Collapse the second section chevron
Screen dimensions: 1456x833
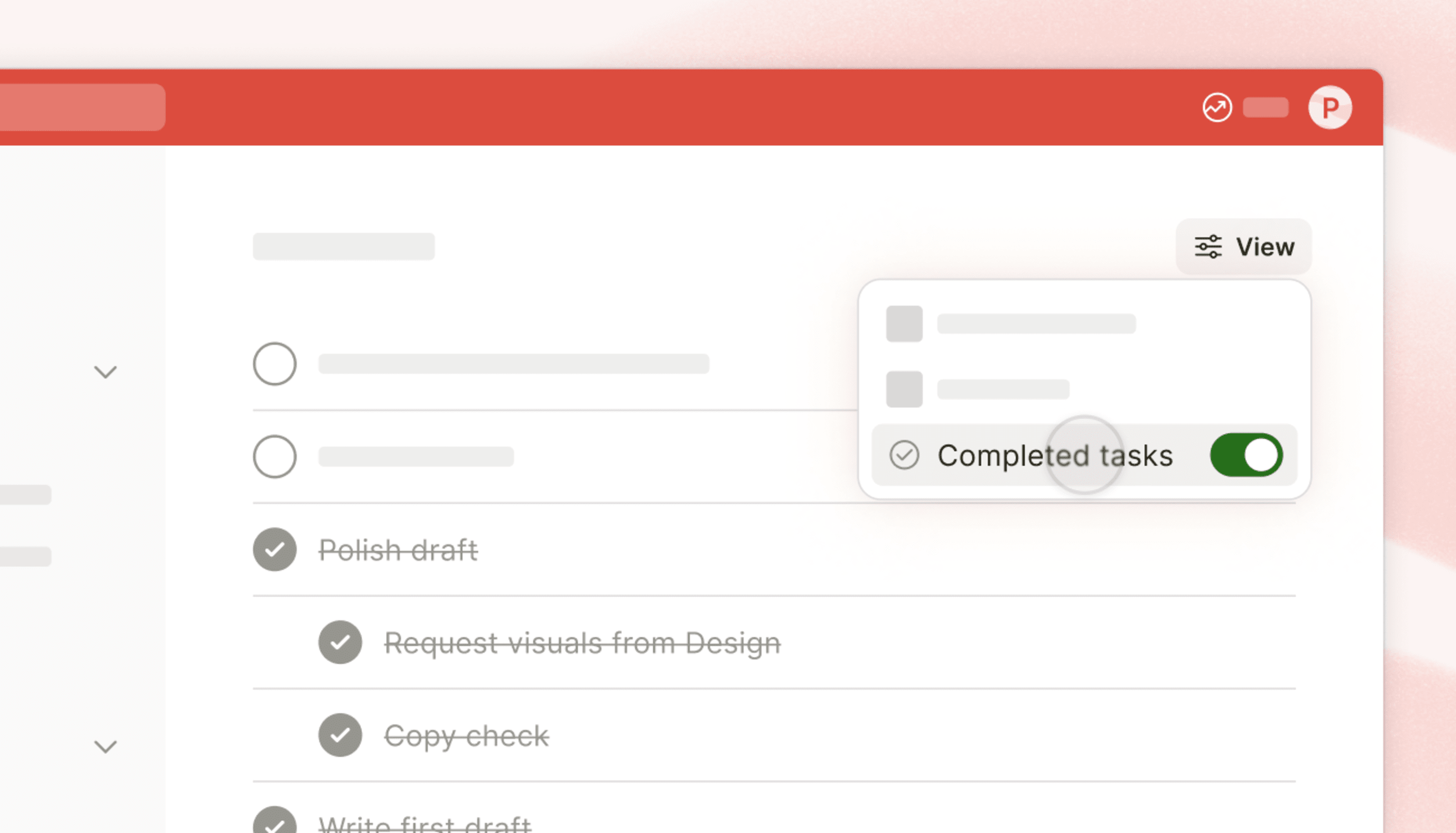point(107,745)
